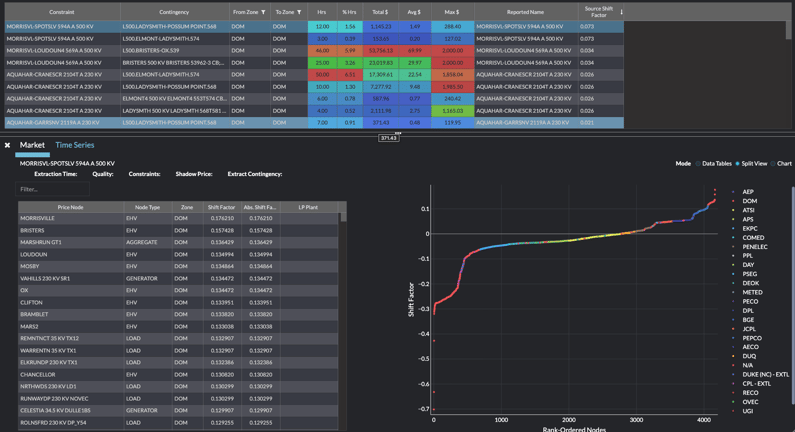The width and height of the screenshot is (795, 432).
Task: Click the panel splitter handle dots
Action: pos(398,133)
